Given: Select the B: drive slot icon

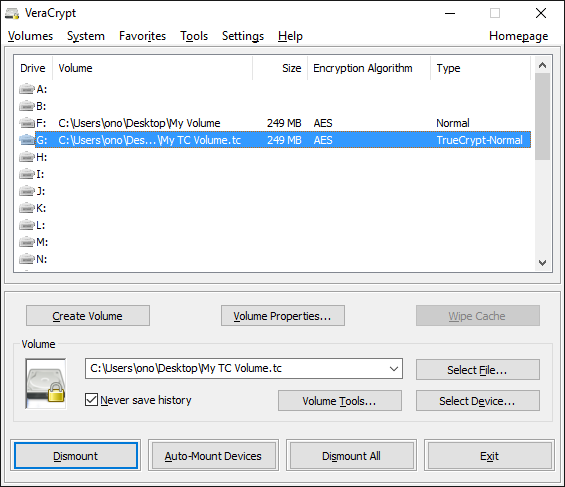Looking at the screenshot, I should point(27,106).
